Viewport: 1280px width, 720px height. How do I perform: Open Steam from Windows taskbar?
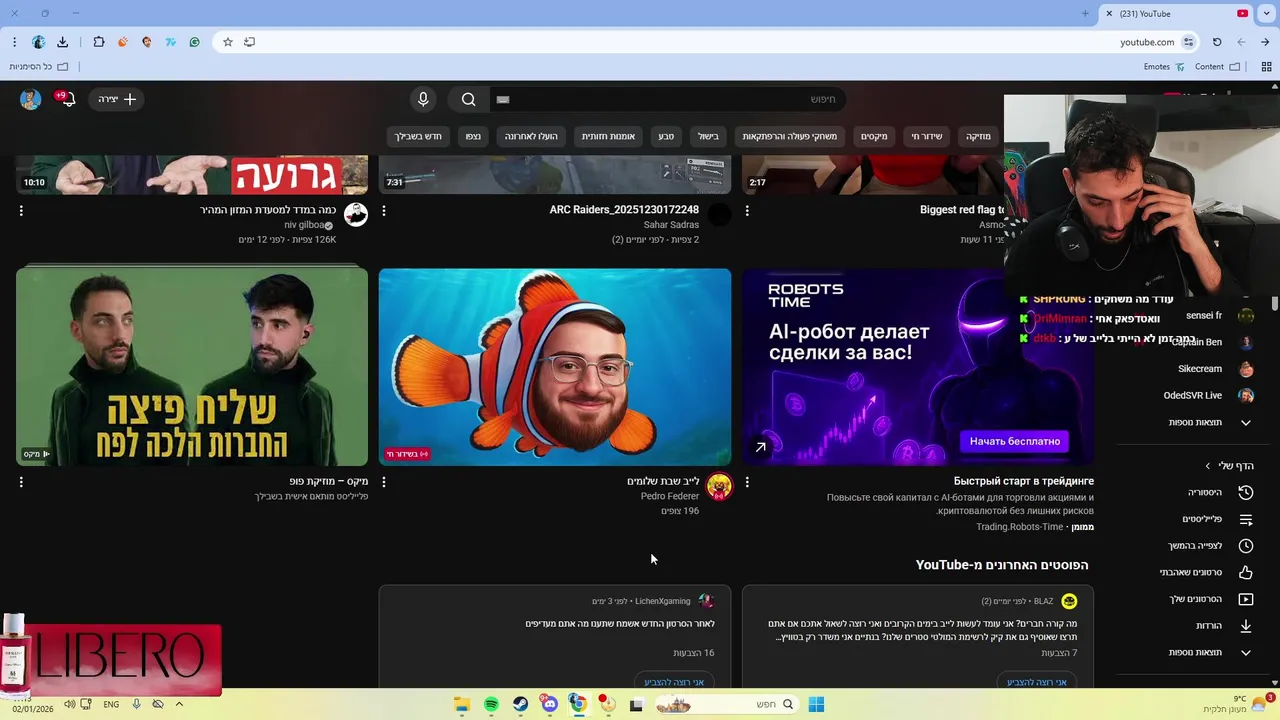(520, 704)
